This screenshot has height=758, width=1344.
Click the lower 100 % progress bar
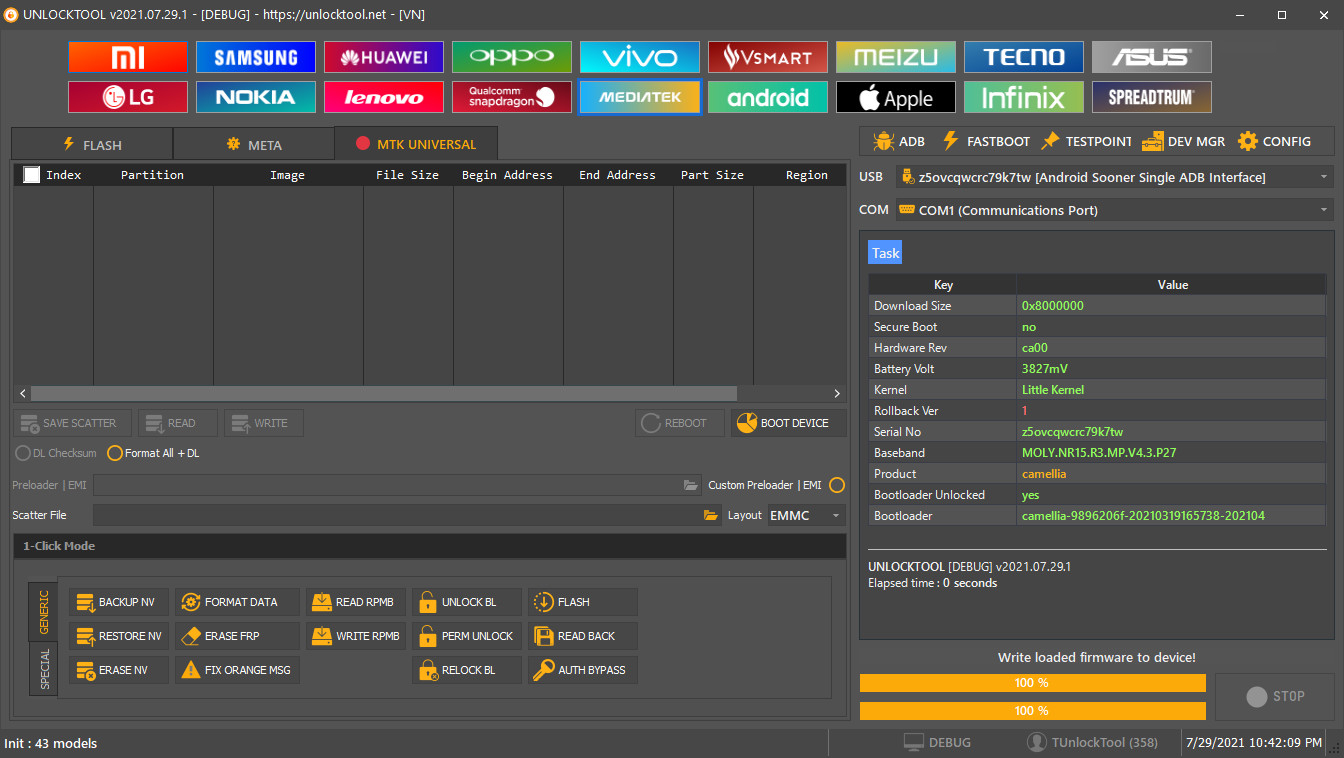pos(1033,711)
